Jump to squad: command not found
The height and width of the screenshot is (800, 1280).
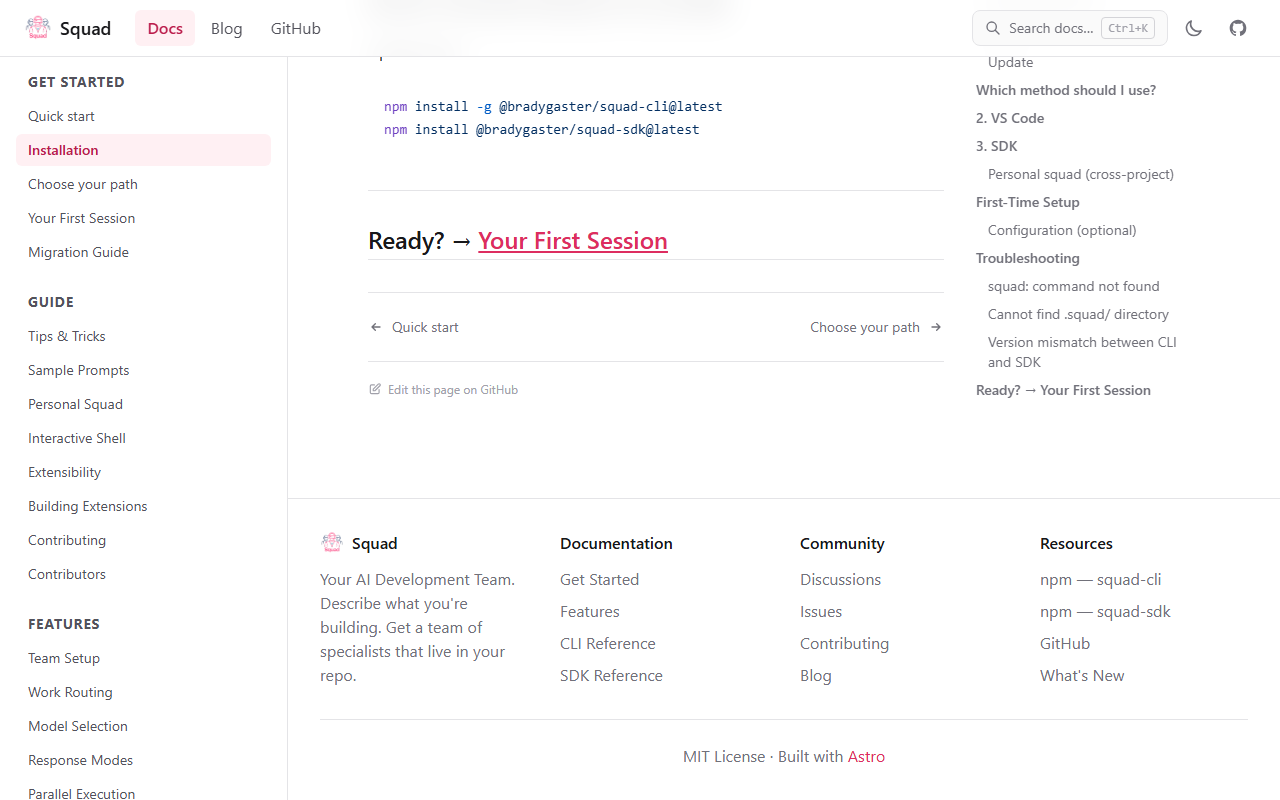pos(1074,286)
